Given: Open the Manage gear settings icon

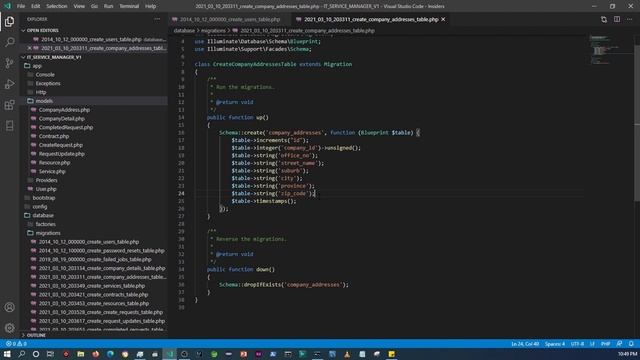Looking at the screenshot, I should (x=9, y=328).
